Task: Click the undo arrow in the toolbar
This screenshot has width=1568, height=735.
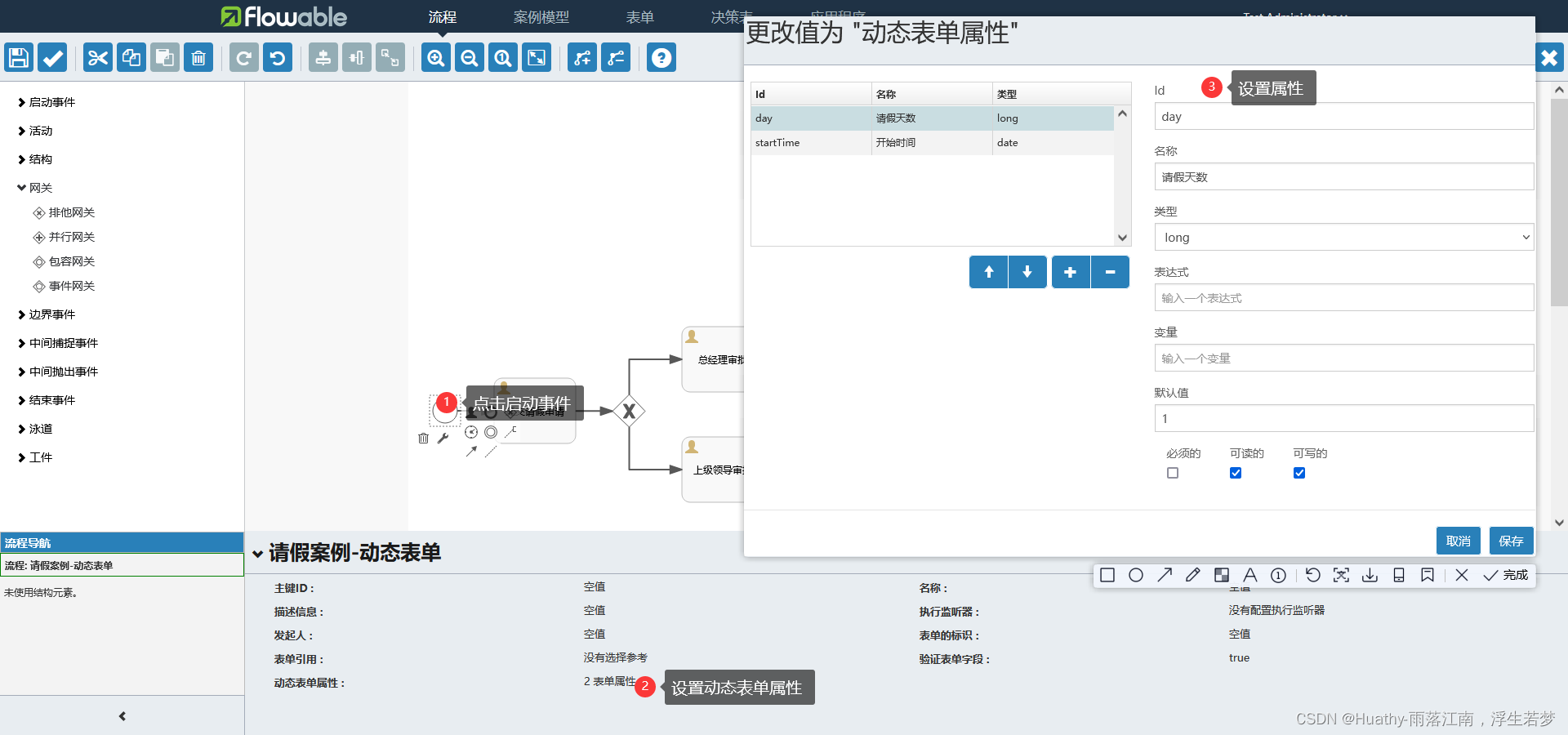Action: (278, 58)
